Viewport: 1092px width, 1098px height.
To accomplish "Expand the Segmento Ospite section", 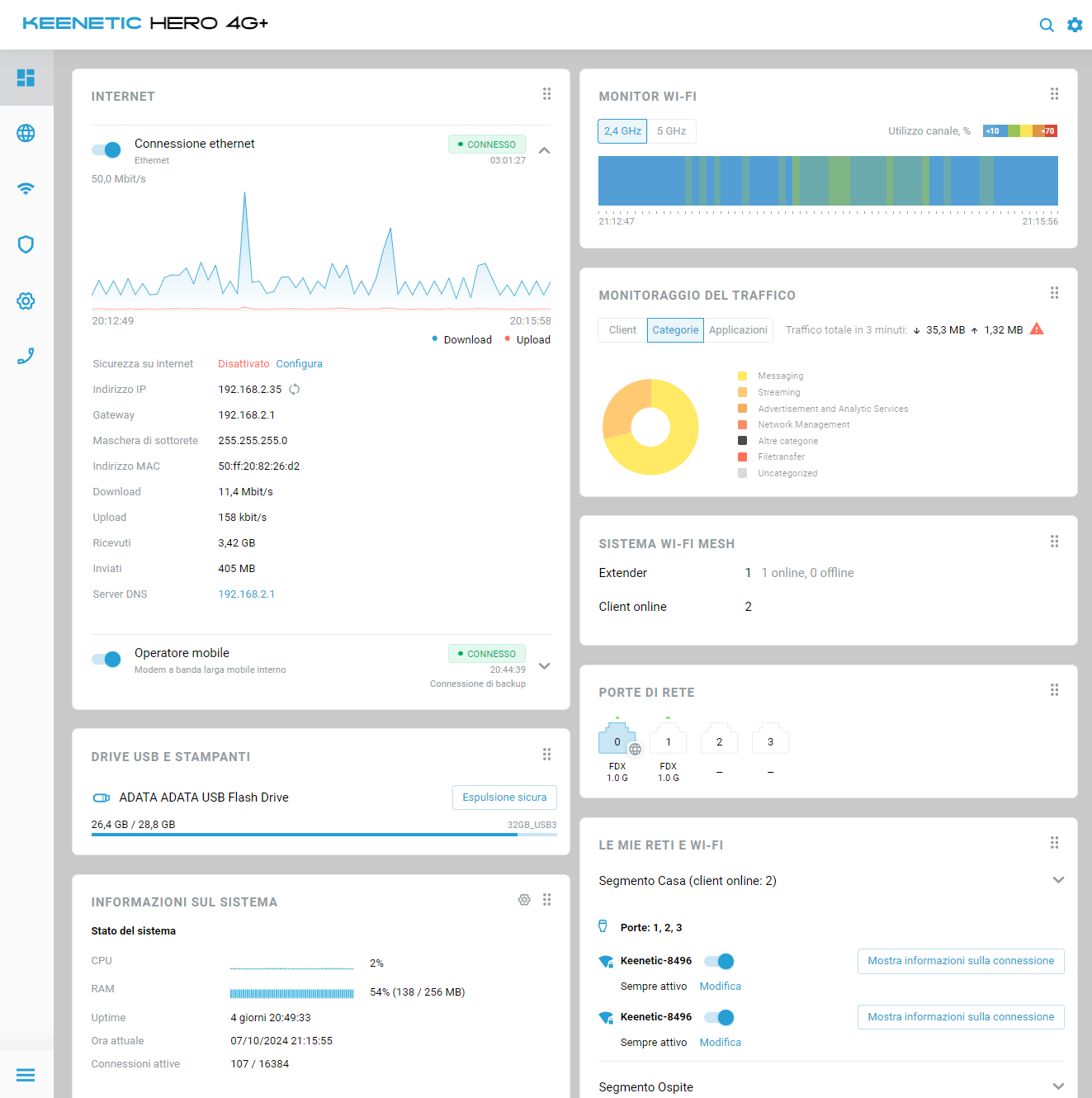I will pos(1058,1086).
